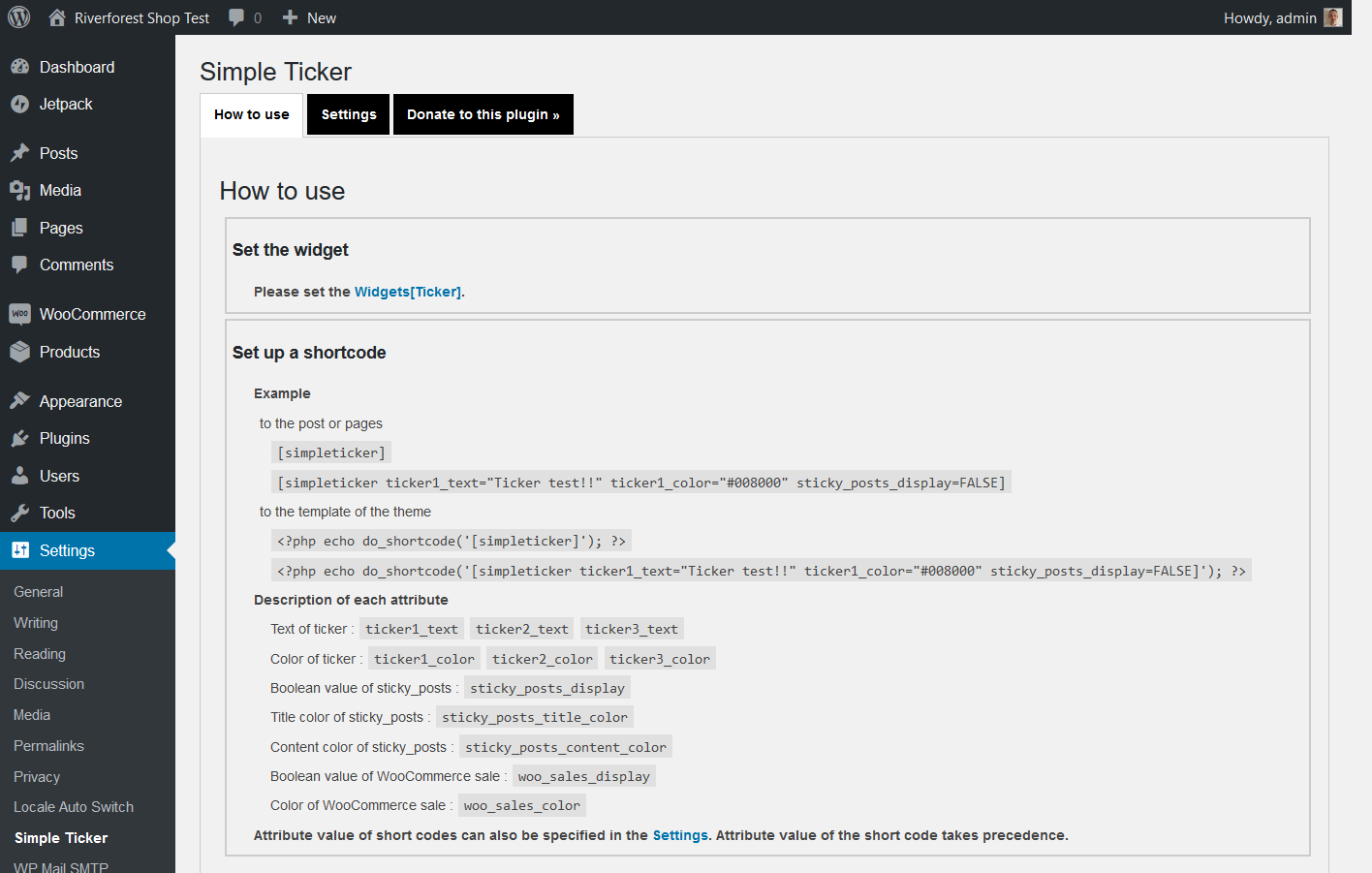Open Locale Auto Switch submenu
This screenshot has height=873, width=1372.
[74, 807]
